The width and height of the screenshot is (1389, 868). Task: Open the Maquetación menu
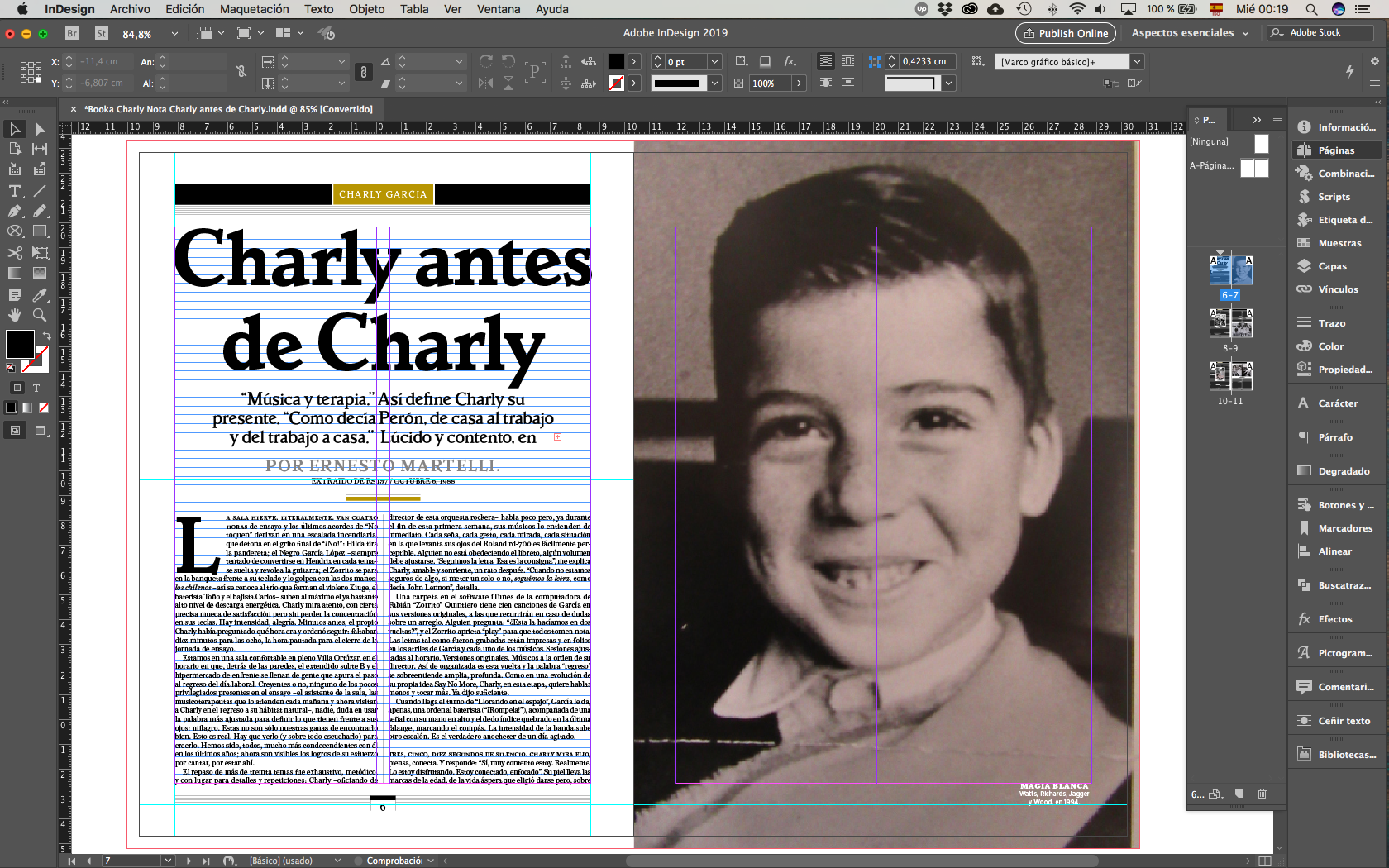(x=254, y=9)
